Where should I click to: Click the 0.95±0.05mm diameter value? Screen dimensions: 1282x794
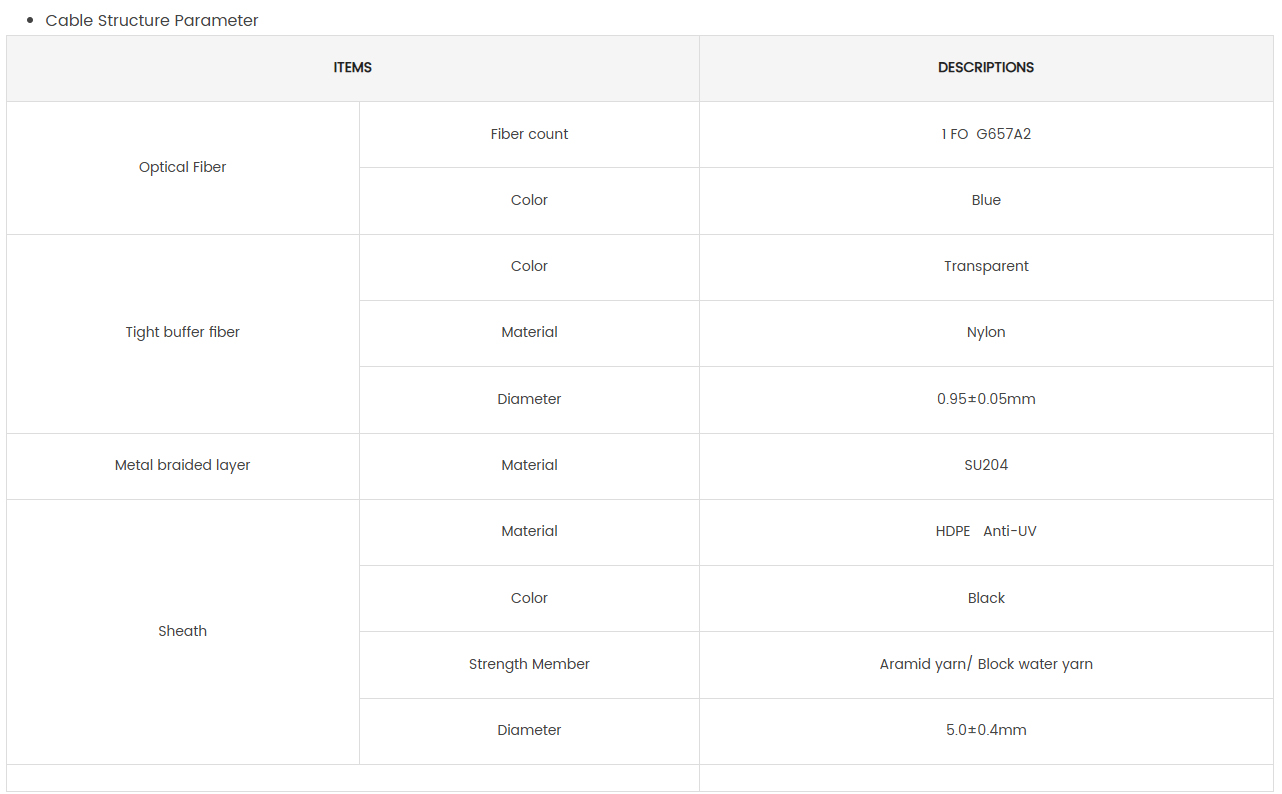[986, 399]
